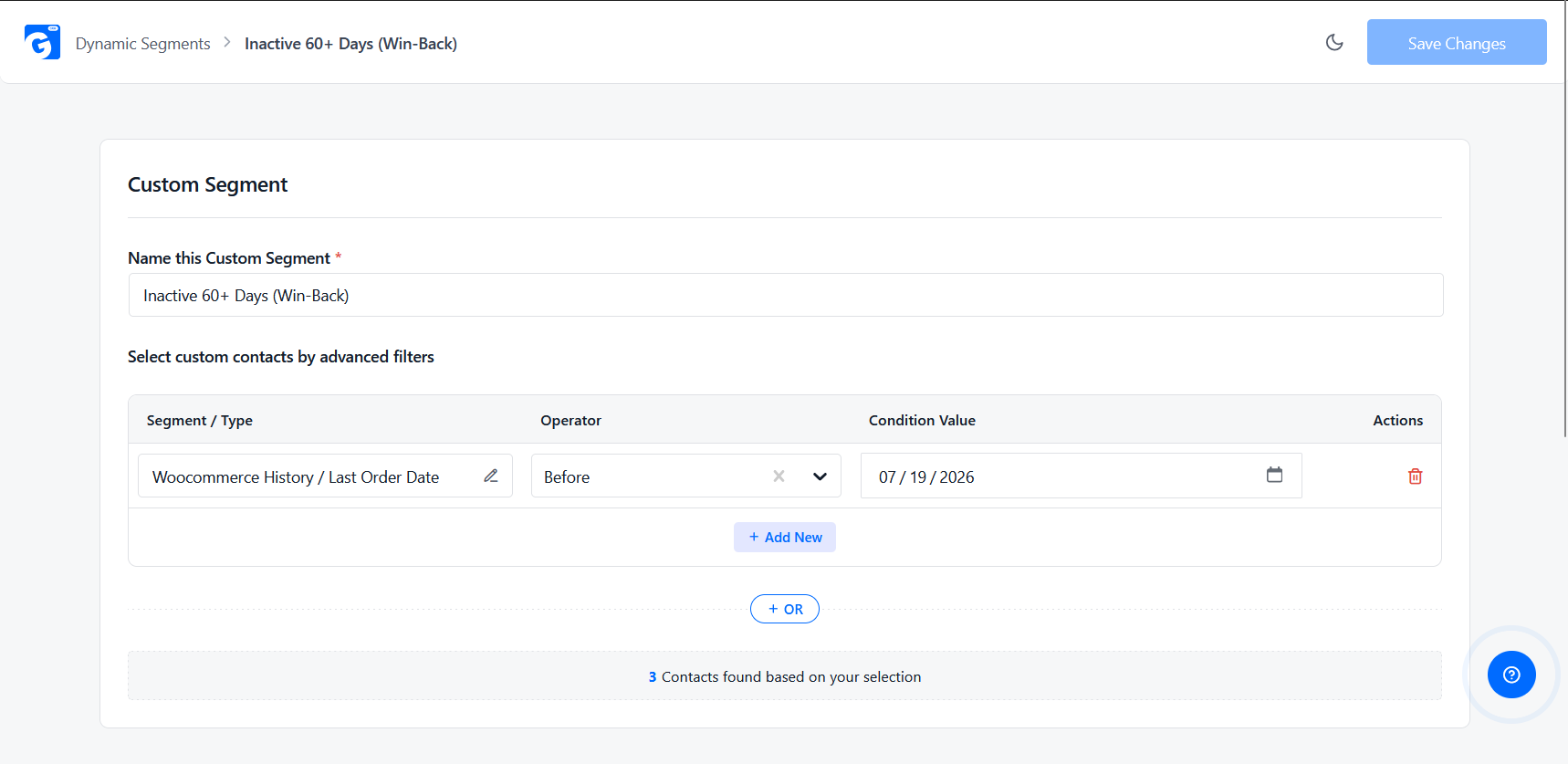
Task: Click the "Condition Value" column header
Action: click(922, 420)
